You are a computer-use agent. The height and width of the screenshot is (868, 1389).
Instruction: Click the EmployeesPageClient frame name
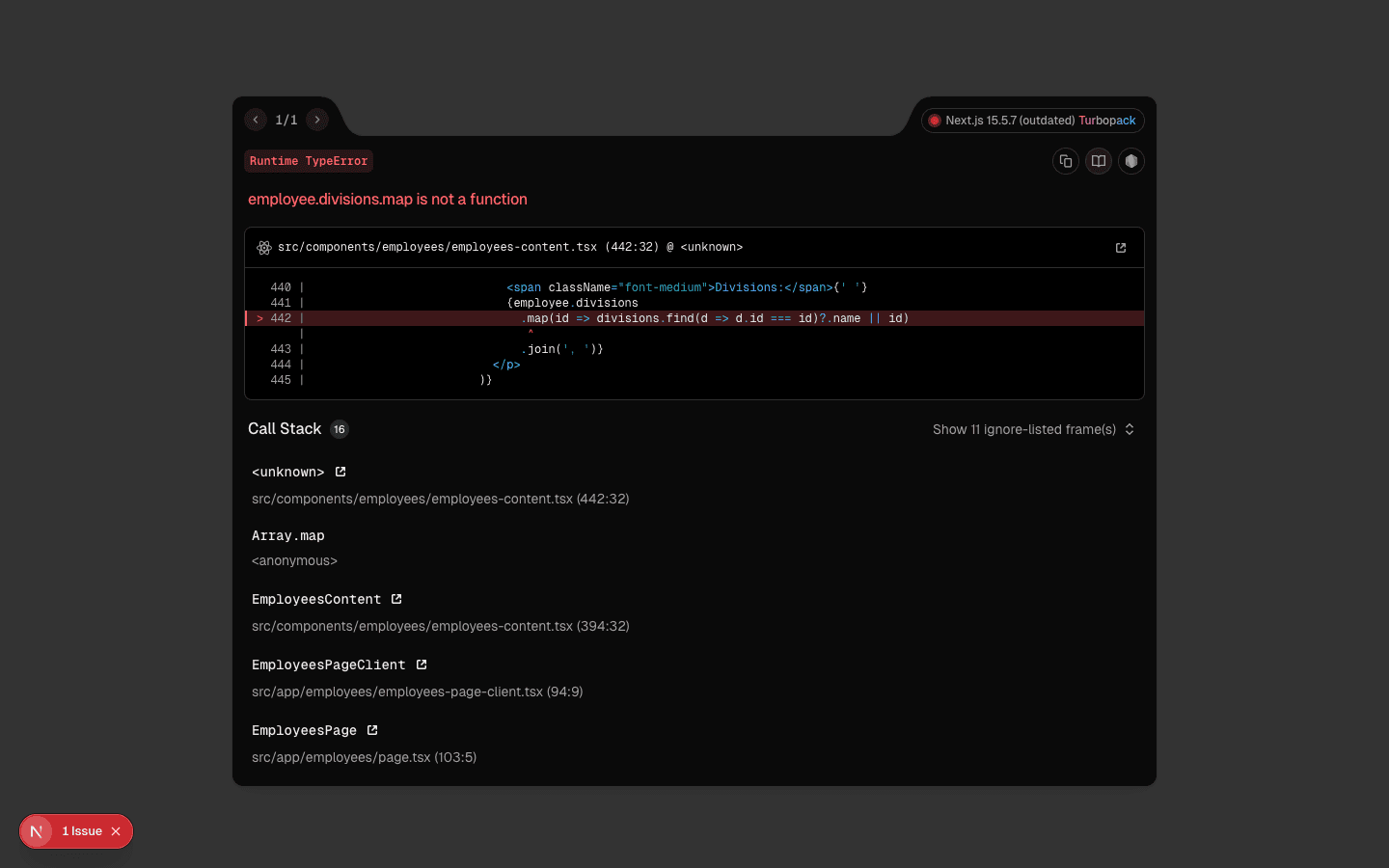(329, 665)
